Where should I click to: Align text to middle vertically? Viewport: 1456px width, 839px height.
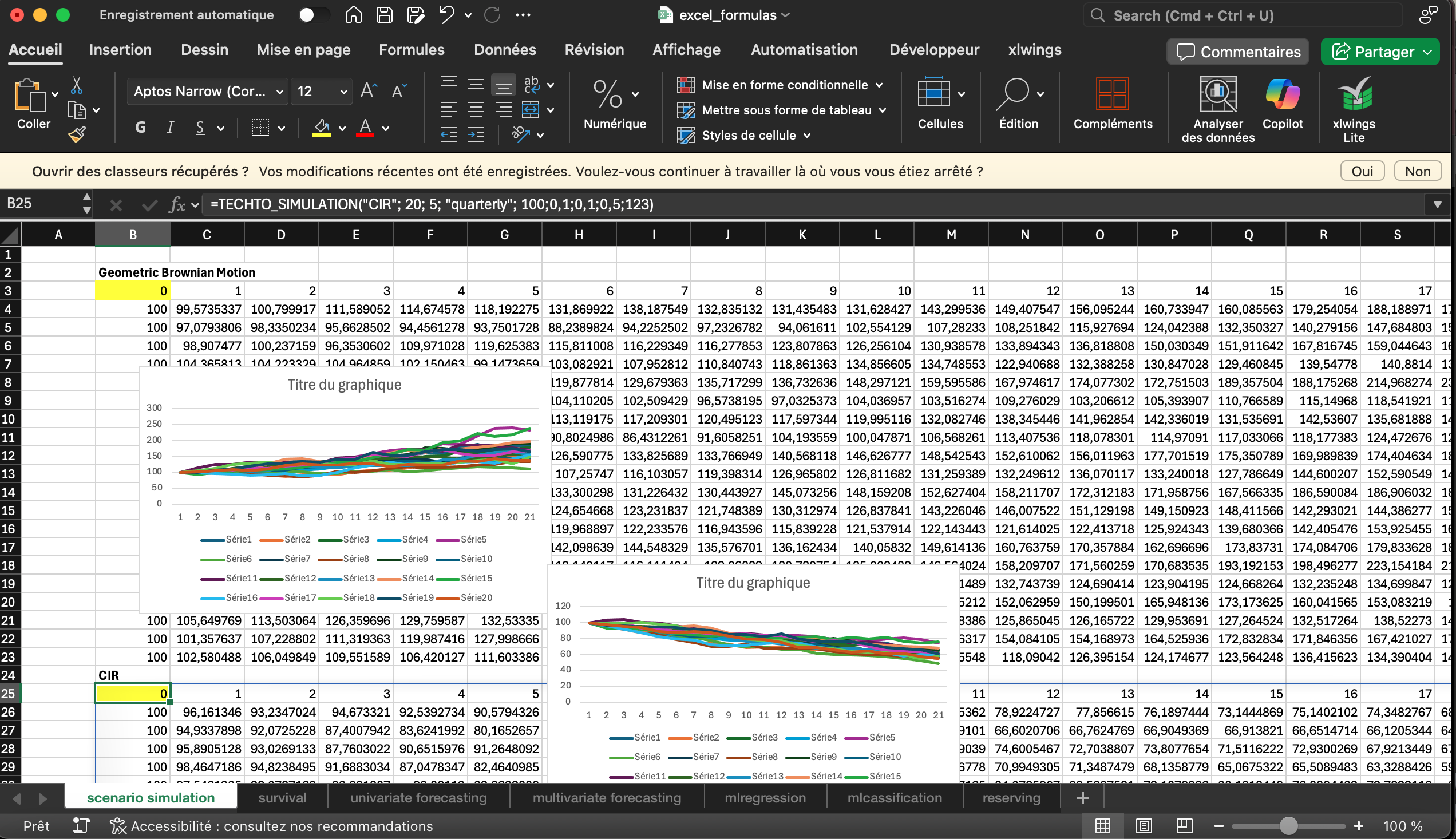point(476,85)
